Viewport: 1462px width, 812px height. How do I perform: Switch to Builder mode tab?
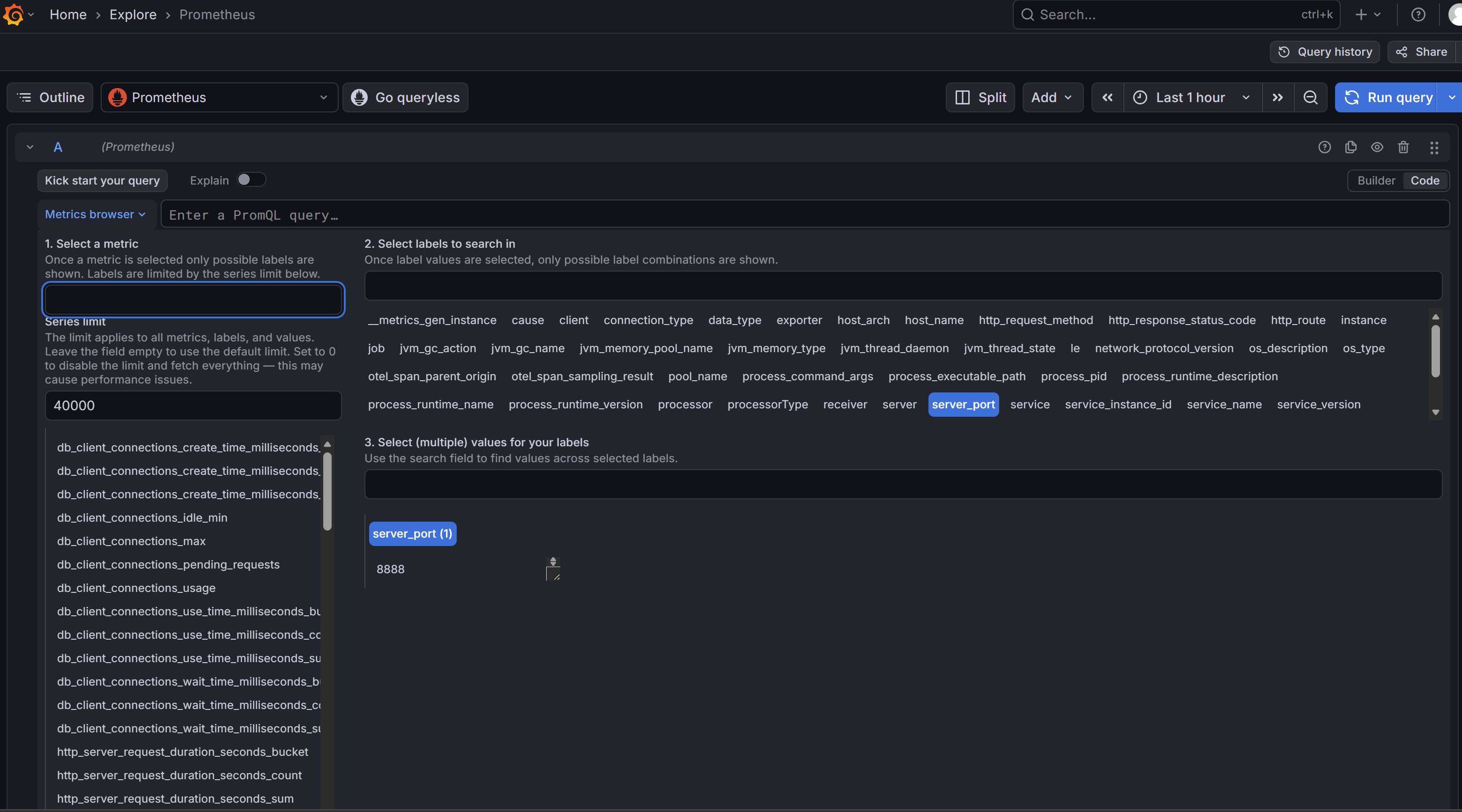tap(1376, 180)
